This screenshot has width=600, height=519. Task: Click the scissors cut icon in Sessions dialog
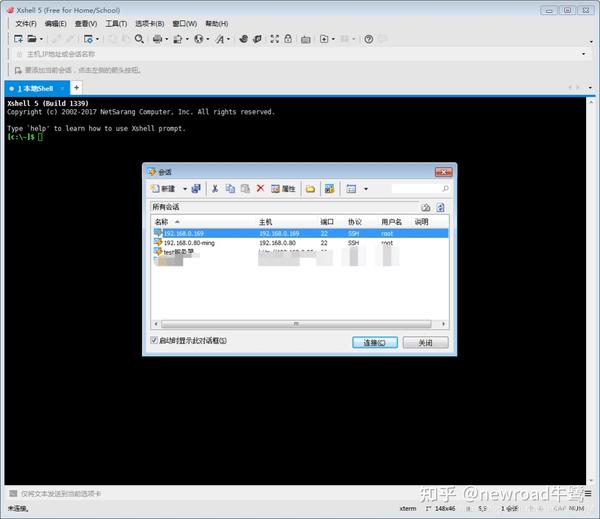[x=215, y=188]
